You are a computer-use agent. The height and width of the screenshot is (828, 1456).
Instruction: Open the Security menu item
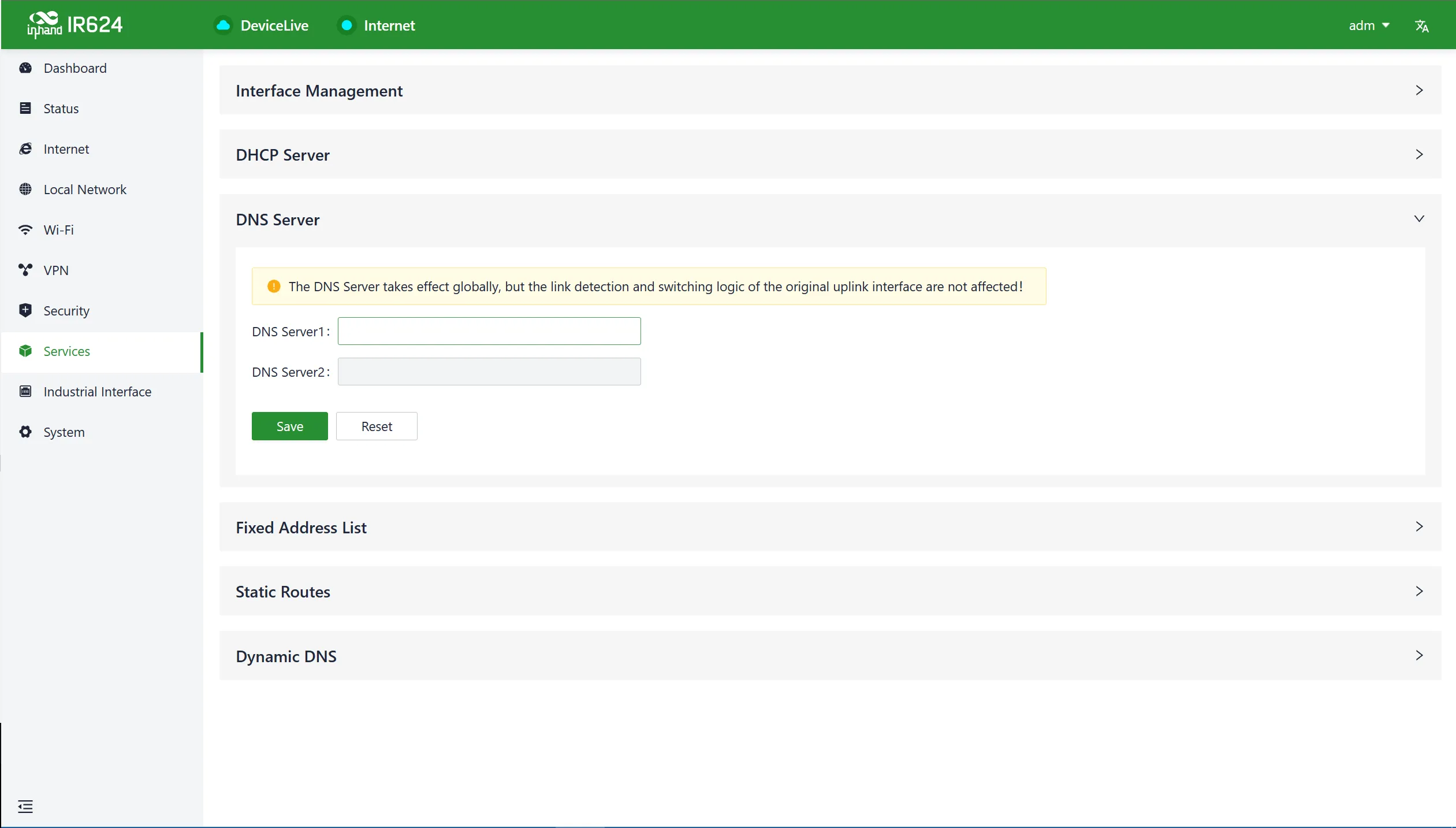[102, 311]
